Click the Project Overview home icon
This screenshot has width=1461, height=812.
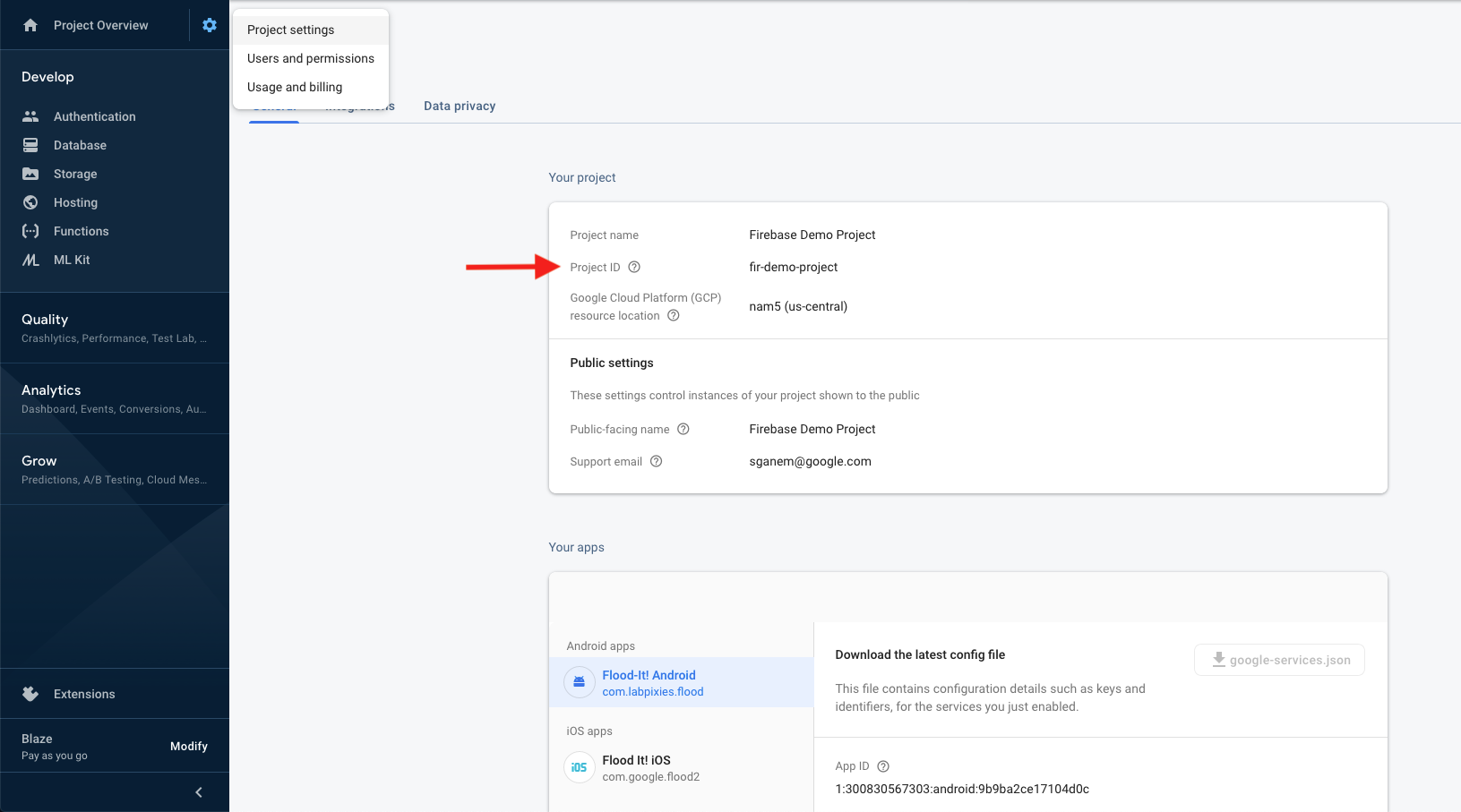tap(30, 25)
